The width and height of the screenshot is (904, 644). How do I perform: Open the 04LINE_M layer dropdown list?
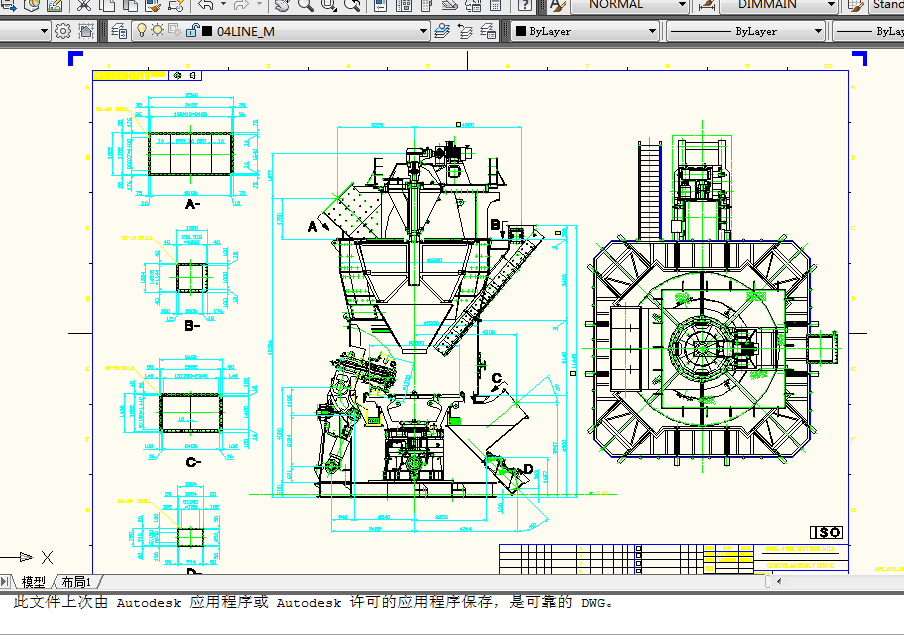click(x=424, y=31)
